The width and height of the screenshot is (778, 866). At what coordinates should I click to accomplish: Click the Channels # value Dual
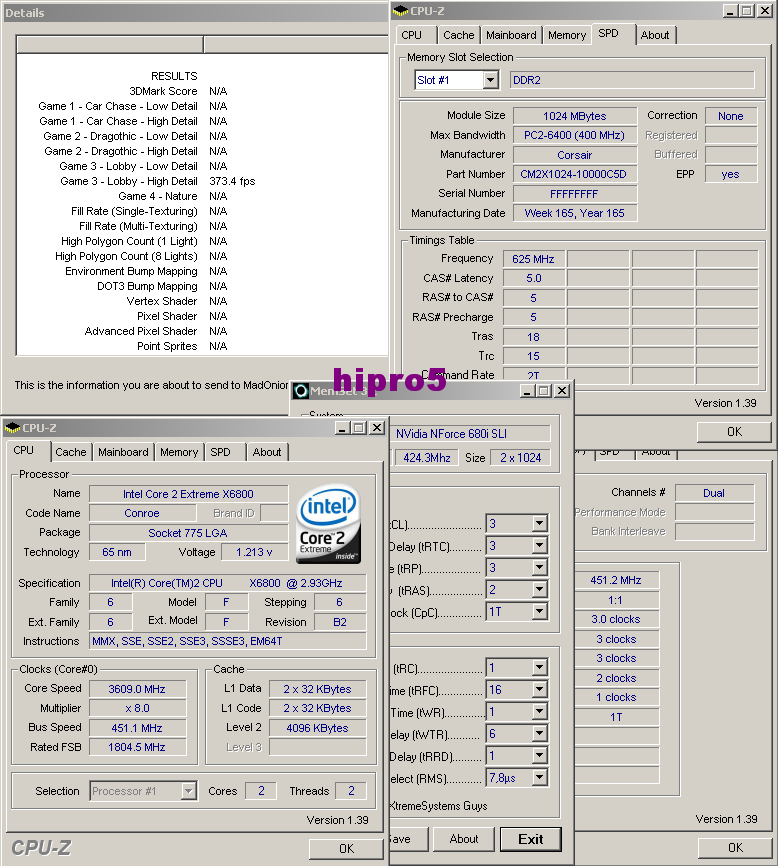tap(714, 493)
